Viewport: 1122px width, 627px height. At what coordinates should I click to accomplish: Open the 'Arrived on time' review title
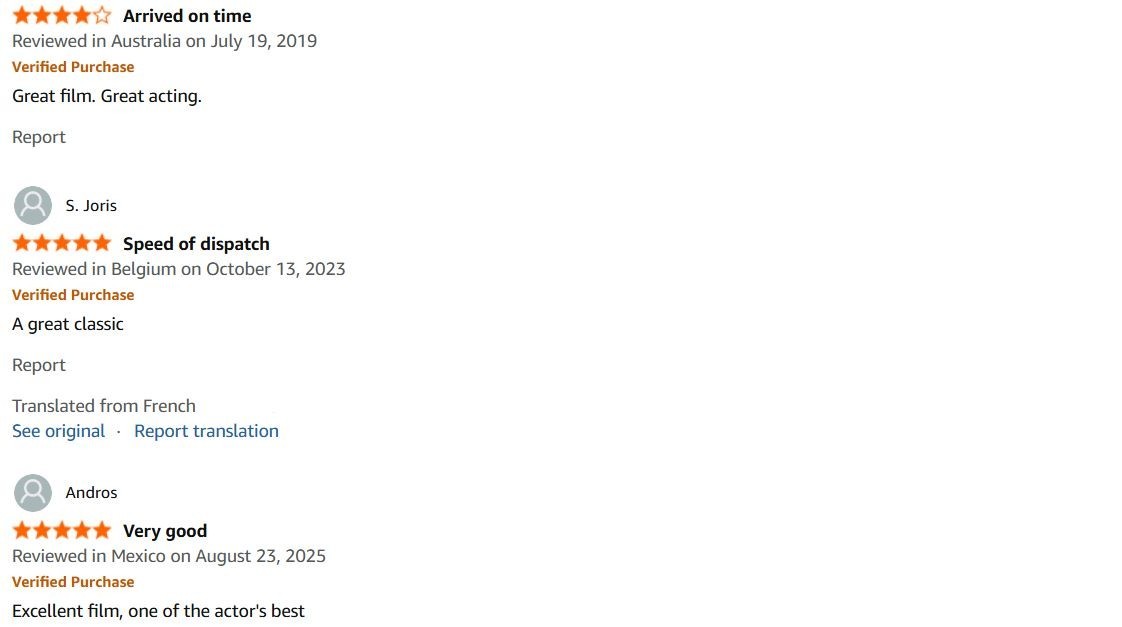coord(187,16)
